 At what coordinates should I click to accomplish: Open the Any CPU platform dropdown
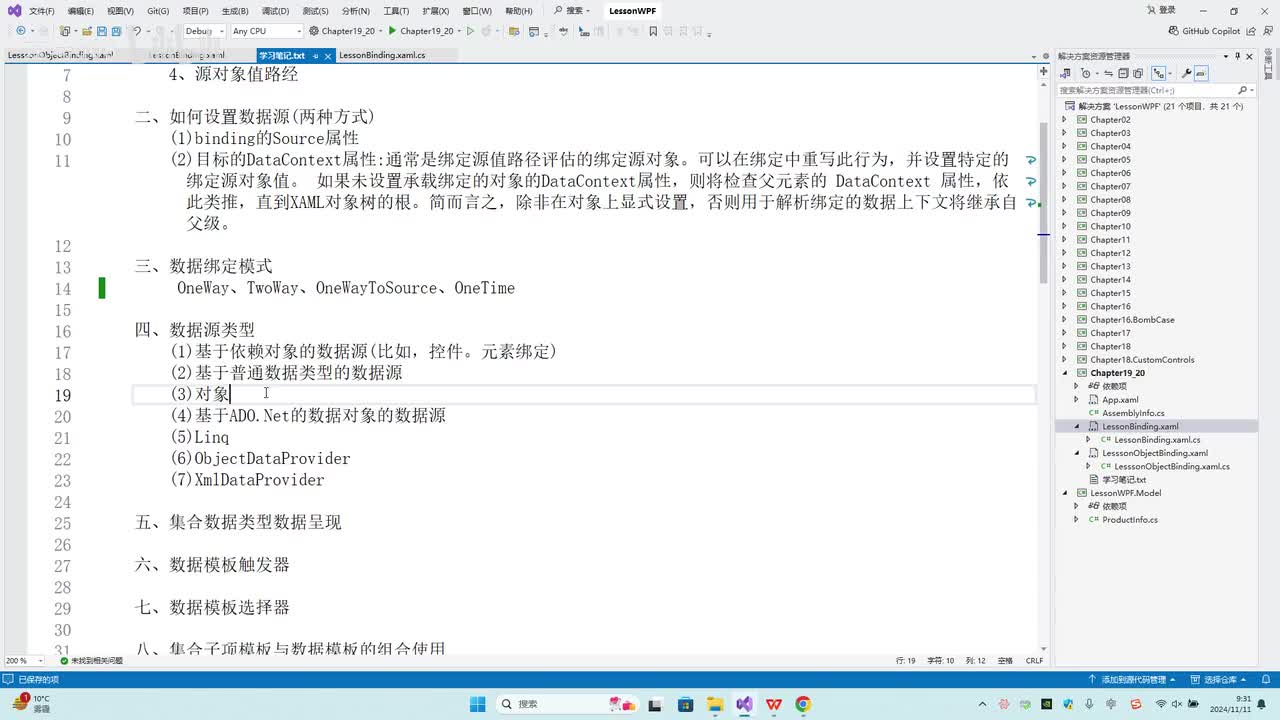(266, 31)
